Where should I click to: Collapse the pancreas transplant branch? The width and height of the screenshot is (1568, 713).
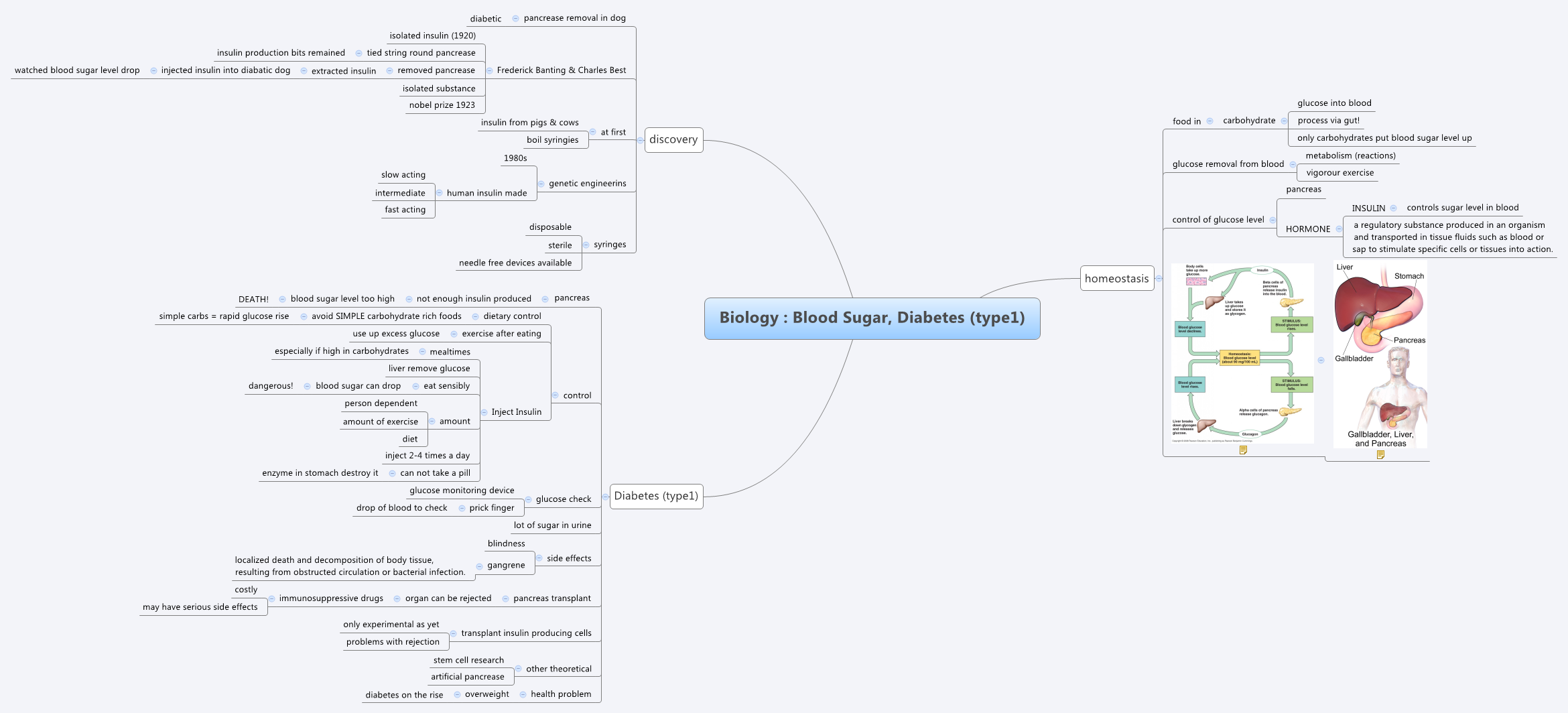[x=506, y=599]
